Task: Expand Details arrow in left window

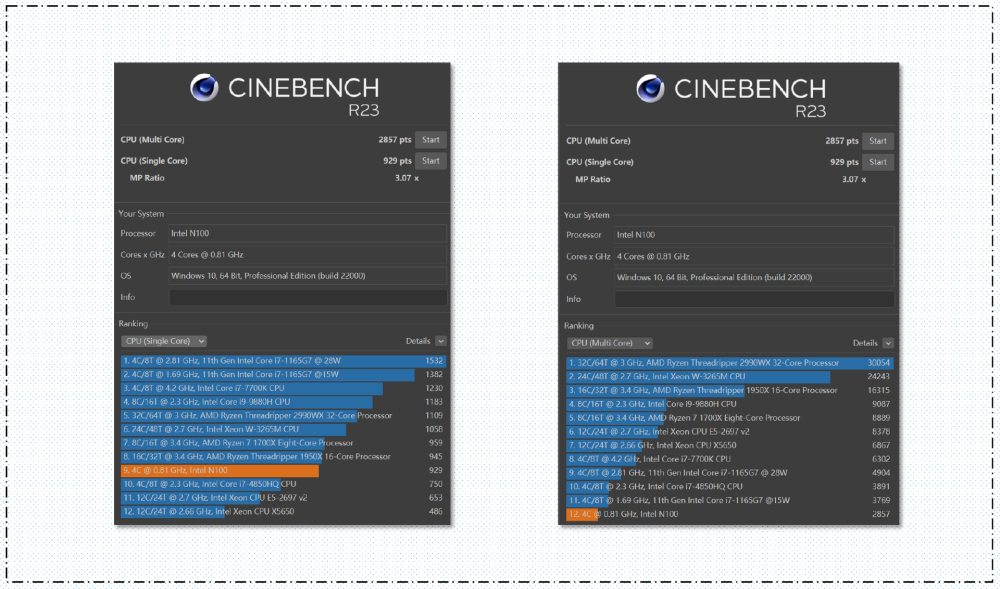Action: [441, 341]
